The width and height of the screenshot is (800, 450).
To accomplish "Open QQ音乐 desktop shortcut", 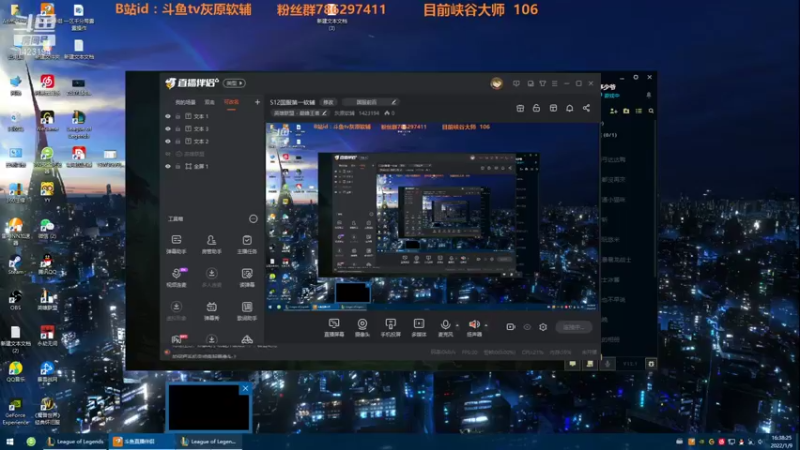I will (x=15, y=371).
